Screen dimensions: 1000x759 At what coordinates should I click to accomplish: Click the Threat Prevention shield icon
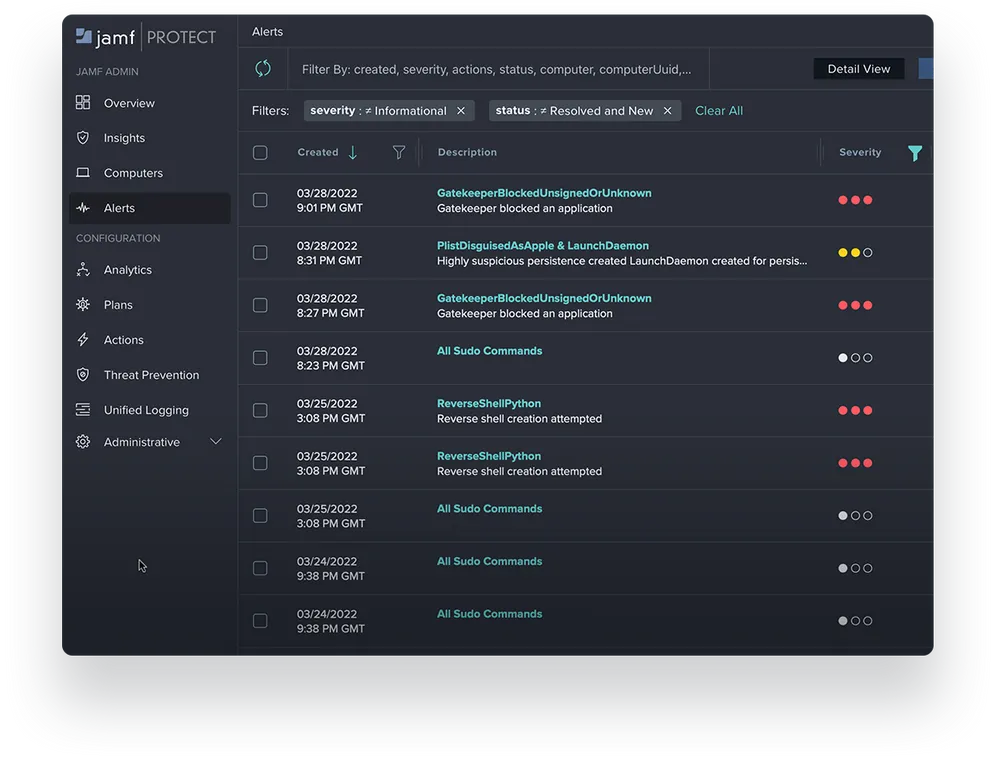tap(82, 375)
